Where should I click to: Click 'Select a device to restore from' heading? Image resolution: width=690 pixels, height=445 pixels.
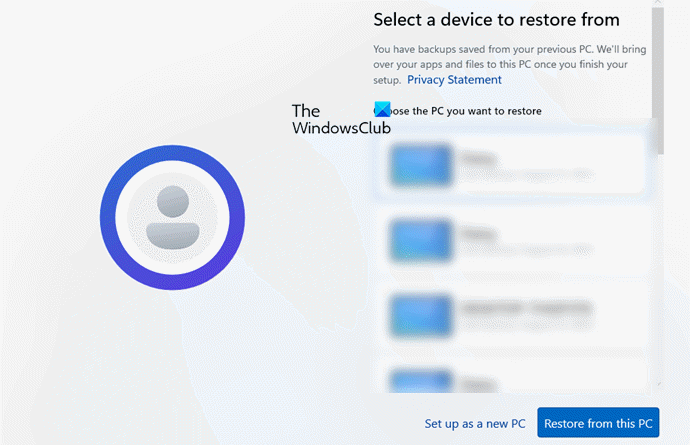496,20
